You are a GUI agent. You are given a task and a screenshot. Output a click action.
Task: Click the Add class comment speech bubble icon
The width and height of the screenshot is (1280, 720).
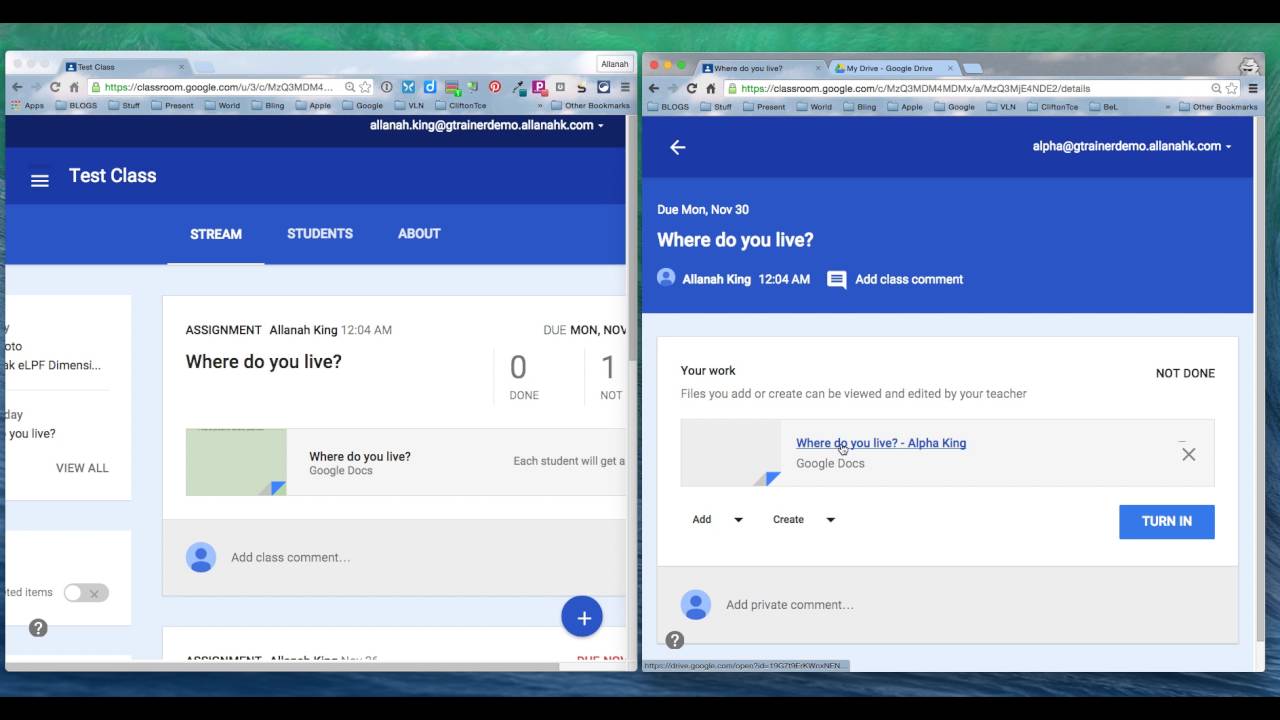[837, 280]
